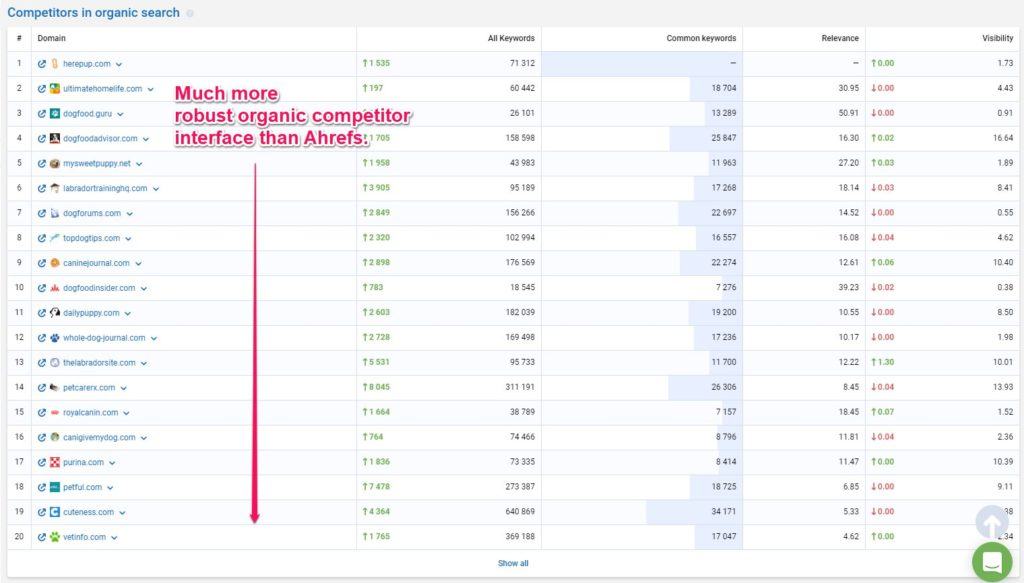Open the whole-dog-journal.com domain link
This screenshot has width=1024, height=583.
(104, 338)
